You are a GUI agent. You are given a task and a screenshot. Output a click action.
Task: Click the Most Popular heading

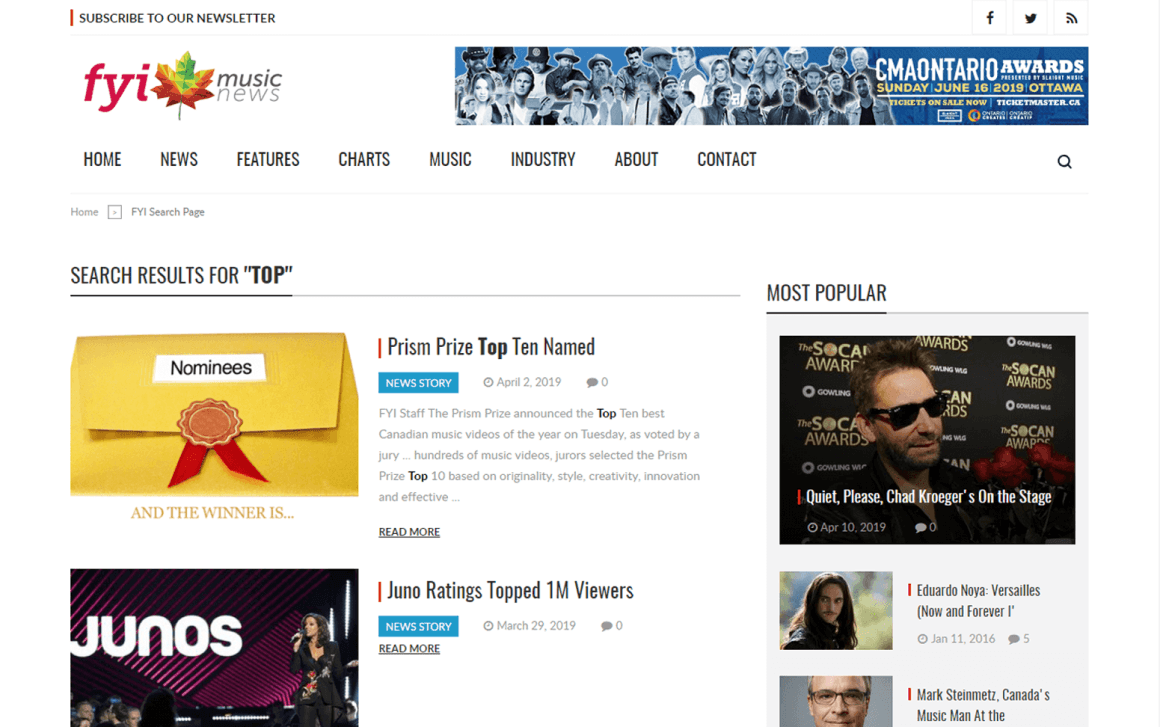pos(826,293)
